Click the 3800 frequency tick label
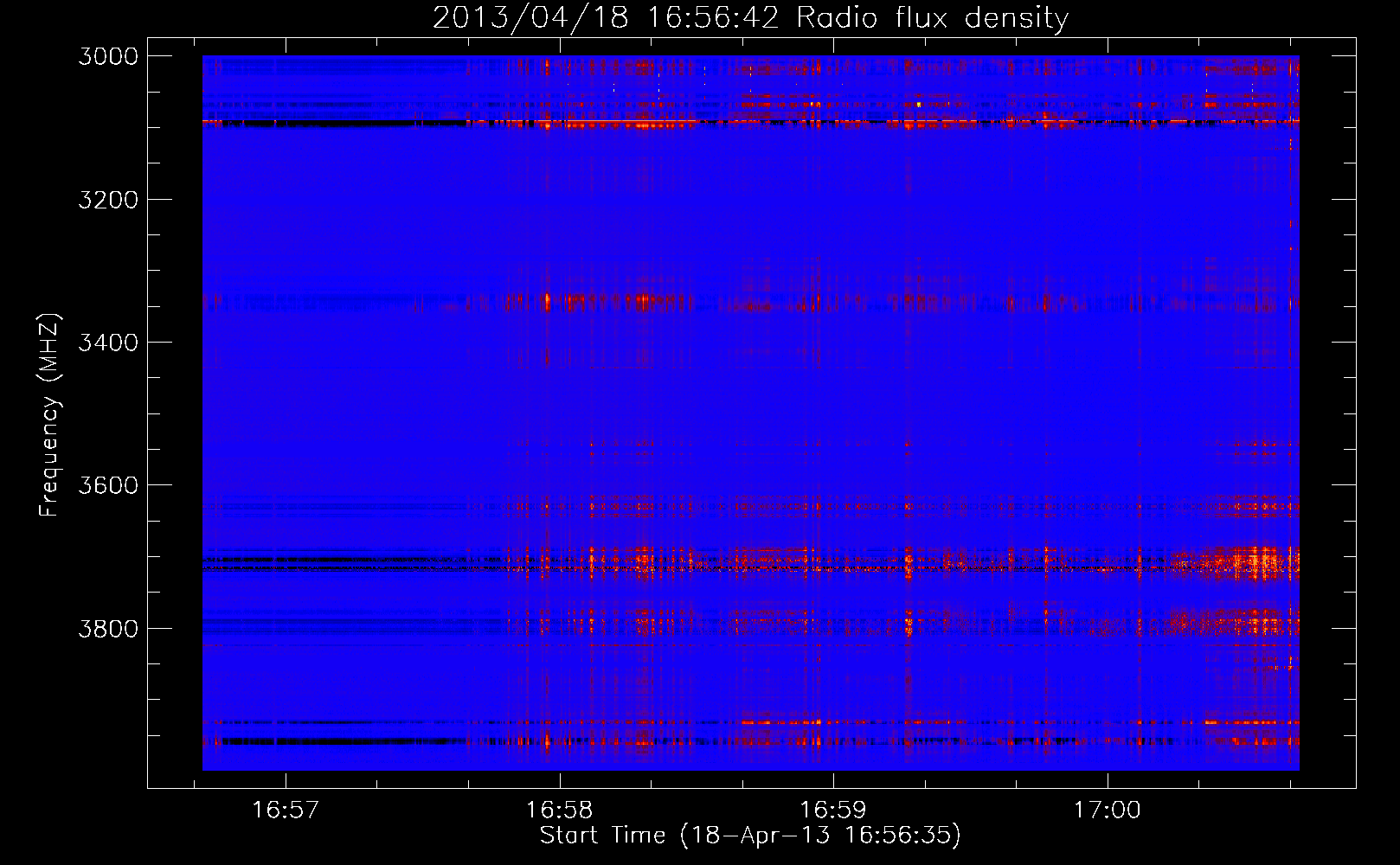Screen dimensions: 1400x865 tap(108, 628)
